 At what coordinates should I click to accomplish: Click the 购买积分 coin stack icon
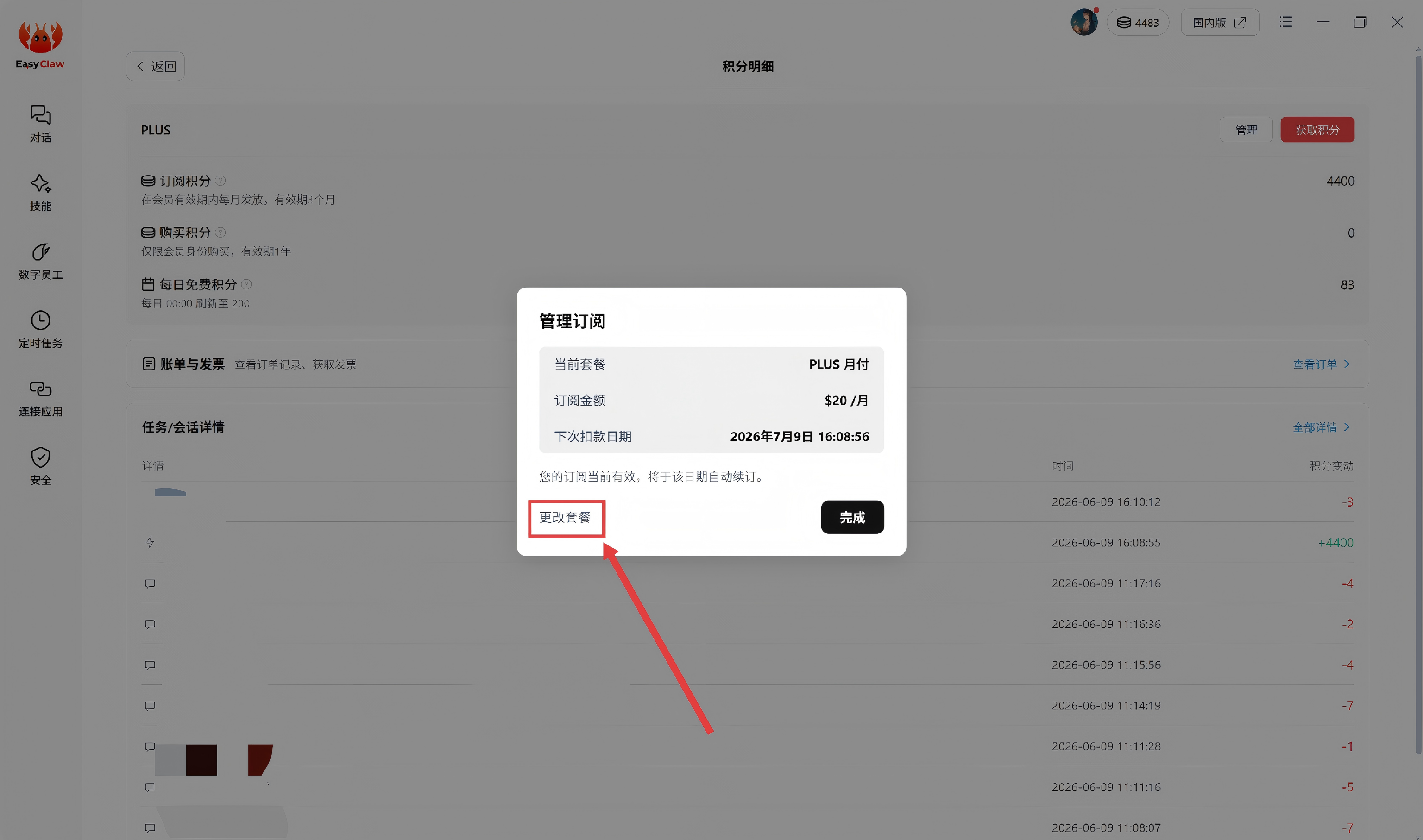pos(148,232)
